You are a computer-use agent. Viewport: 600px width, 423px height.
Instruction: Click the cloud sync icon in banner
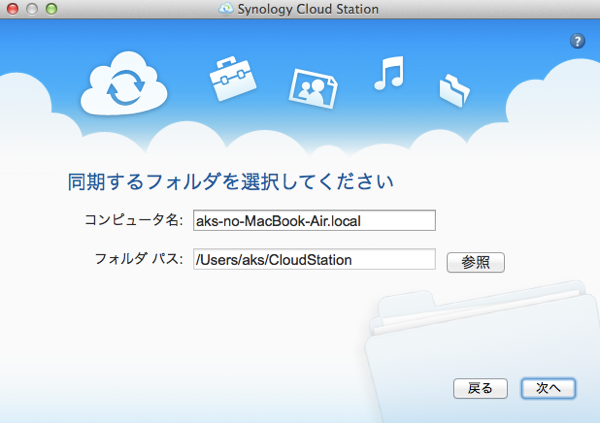point(124,83)
